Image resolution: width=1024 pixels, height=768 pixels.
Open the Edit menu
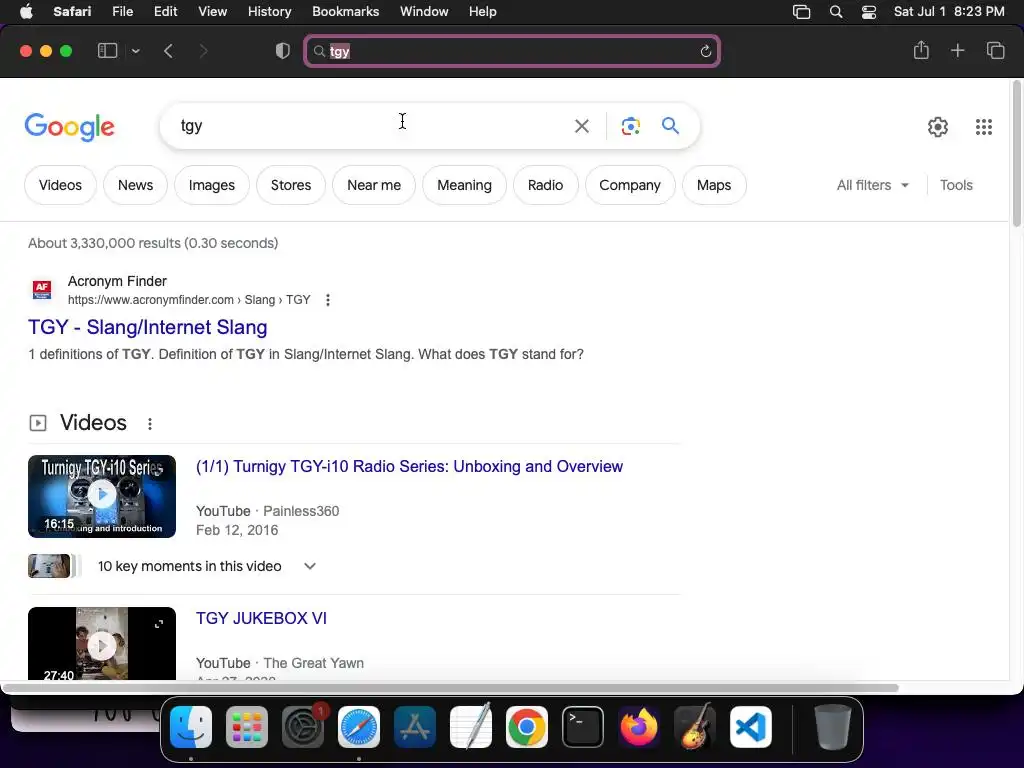165,12
